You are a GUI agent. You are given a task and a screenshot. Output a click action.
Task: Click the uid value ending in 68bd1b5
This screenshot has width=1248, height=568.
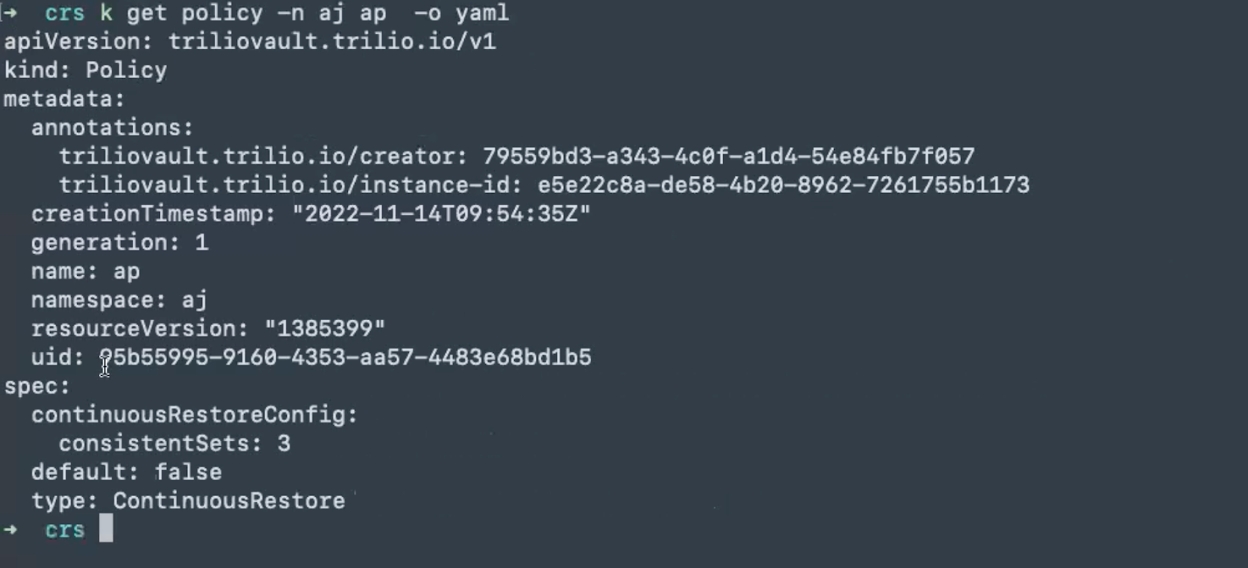click(345, 357)
